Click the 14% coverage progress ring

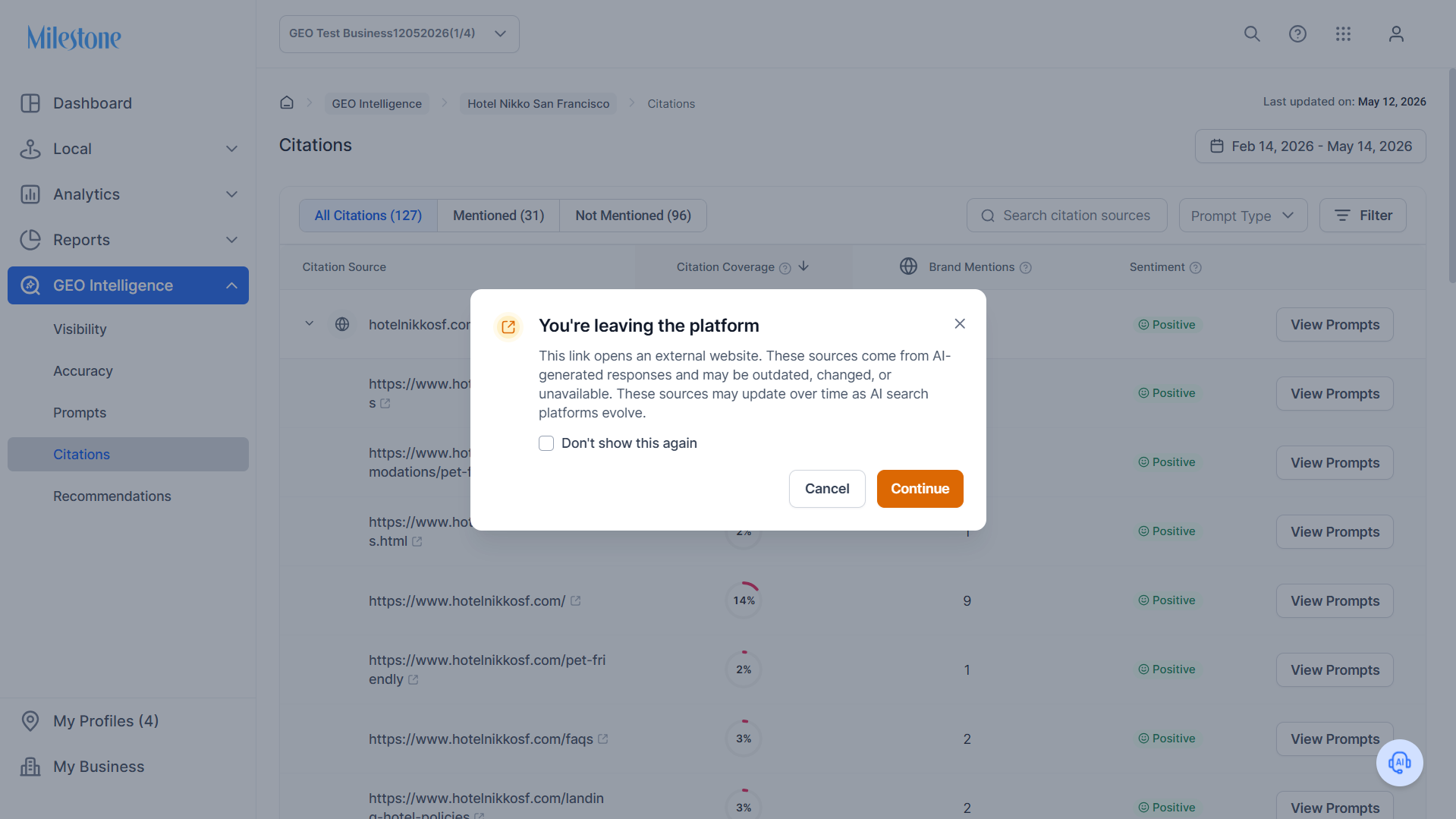pos(744,600)
